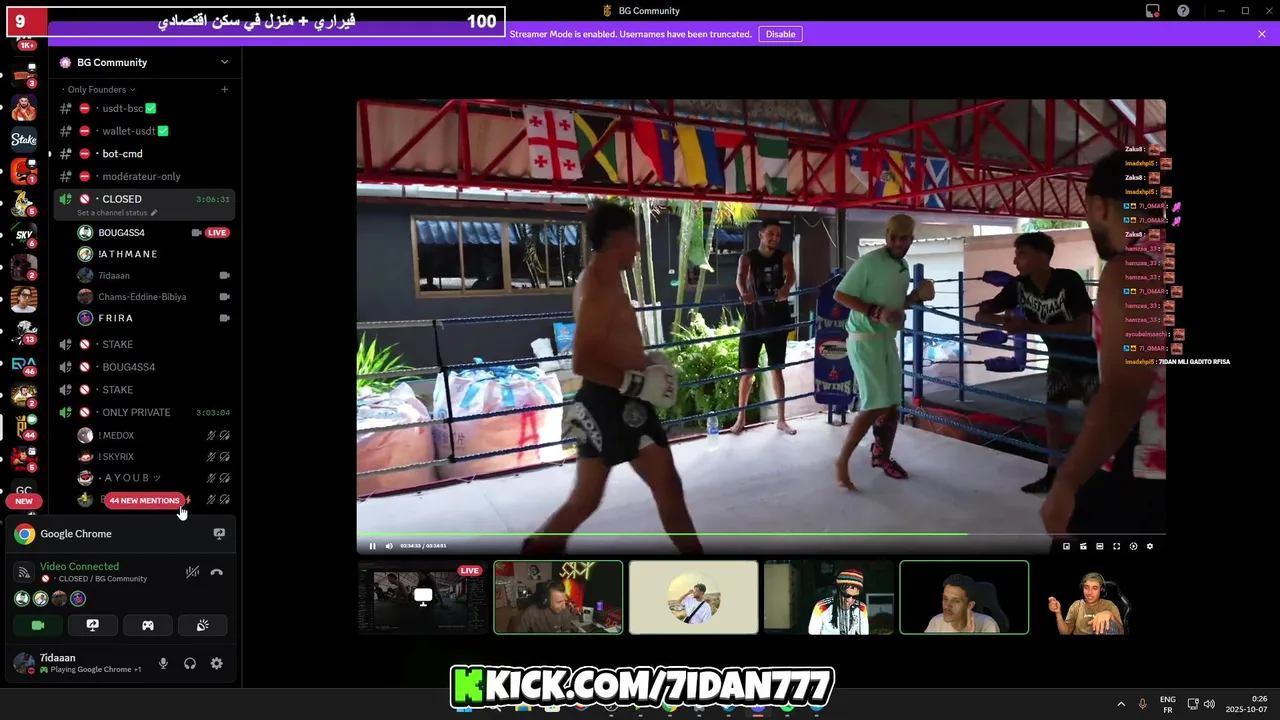Join the ONLY PRIVATE voice channel

pyautogui.click(x=145, y=412)
